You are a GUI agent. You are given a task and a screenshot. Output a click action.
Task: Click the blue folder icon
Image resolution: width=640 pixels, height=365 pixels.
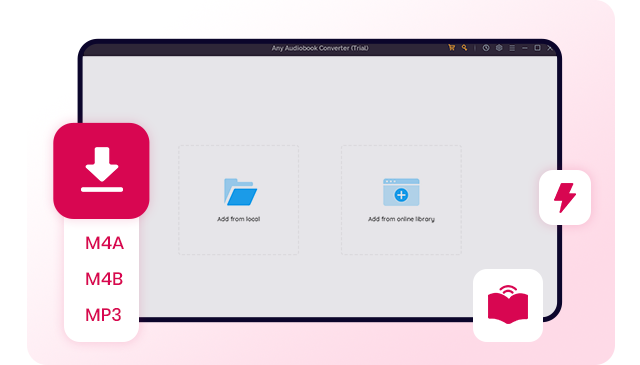(240, 192)
